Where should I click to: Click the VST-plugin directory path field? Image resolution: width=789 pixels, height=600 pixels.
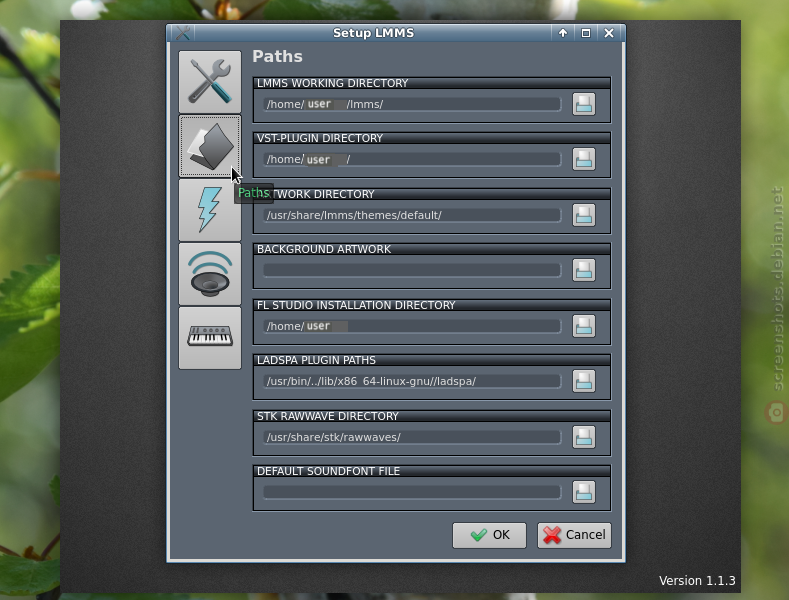(412, 160)
